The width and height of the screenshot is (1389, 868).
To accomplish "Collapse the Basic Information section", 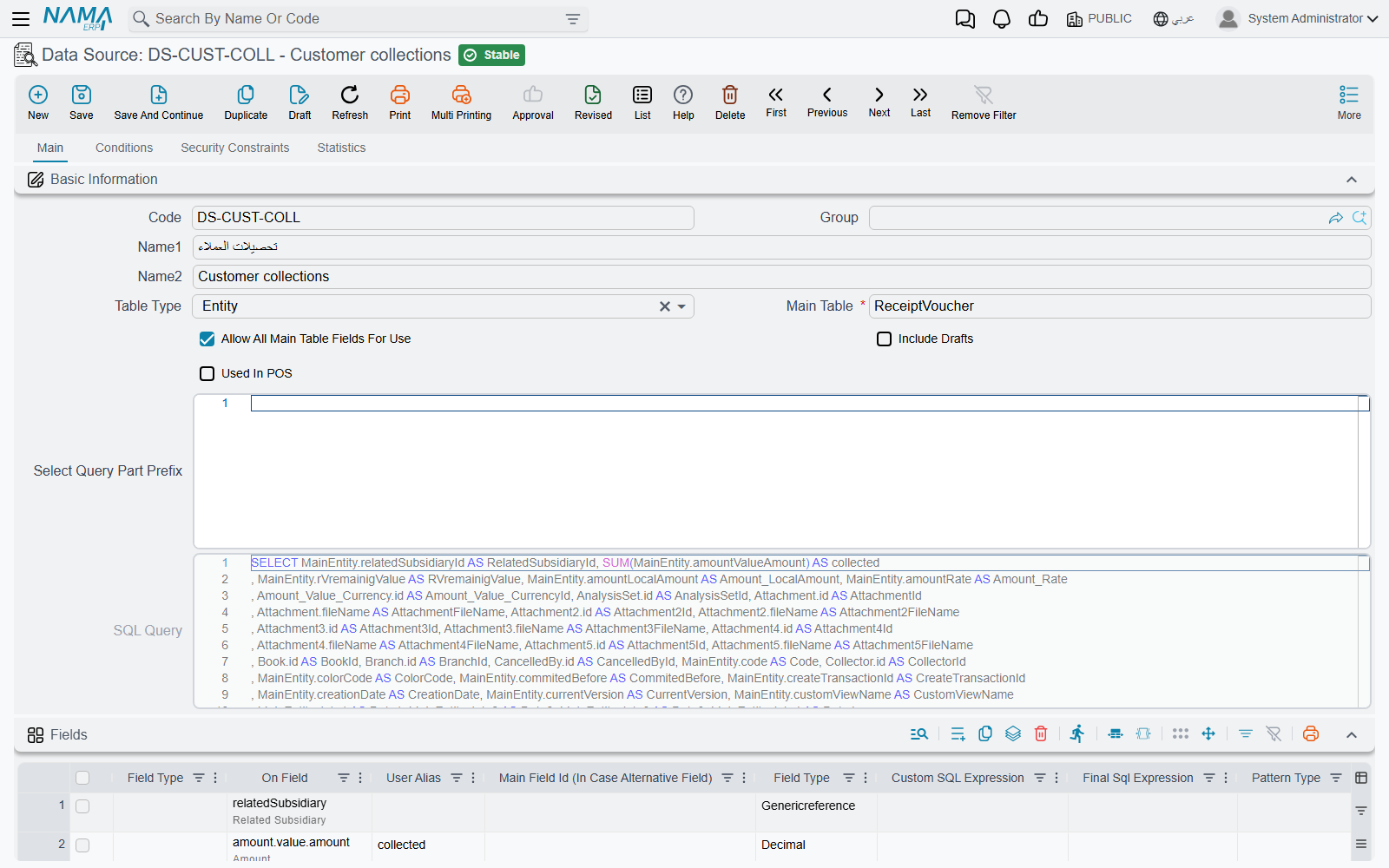I will coord(1352,180).
